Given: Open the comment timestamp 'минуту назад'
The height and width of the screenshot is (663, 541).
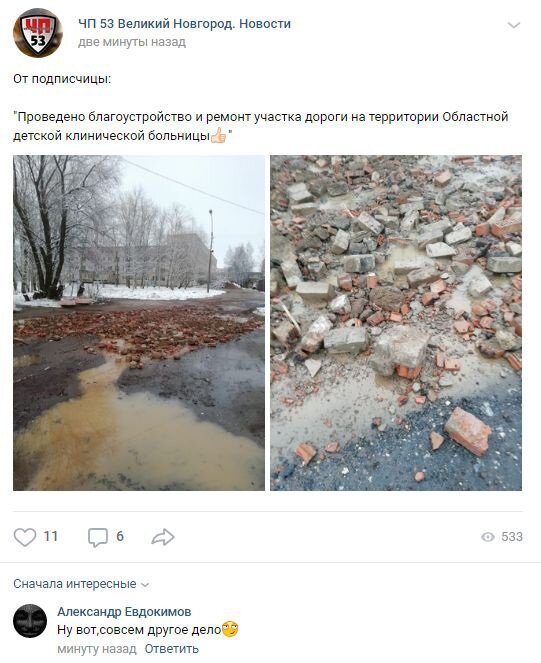Looking at the screenshot, I should click(97, 649).
